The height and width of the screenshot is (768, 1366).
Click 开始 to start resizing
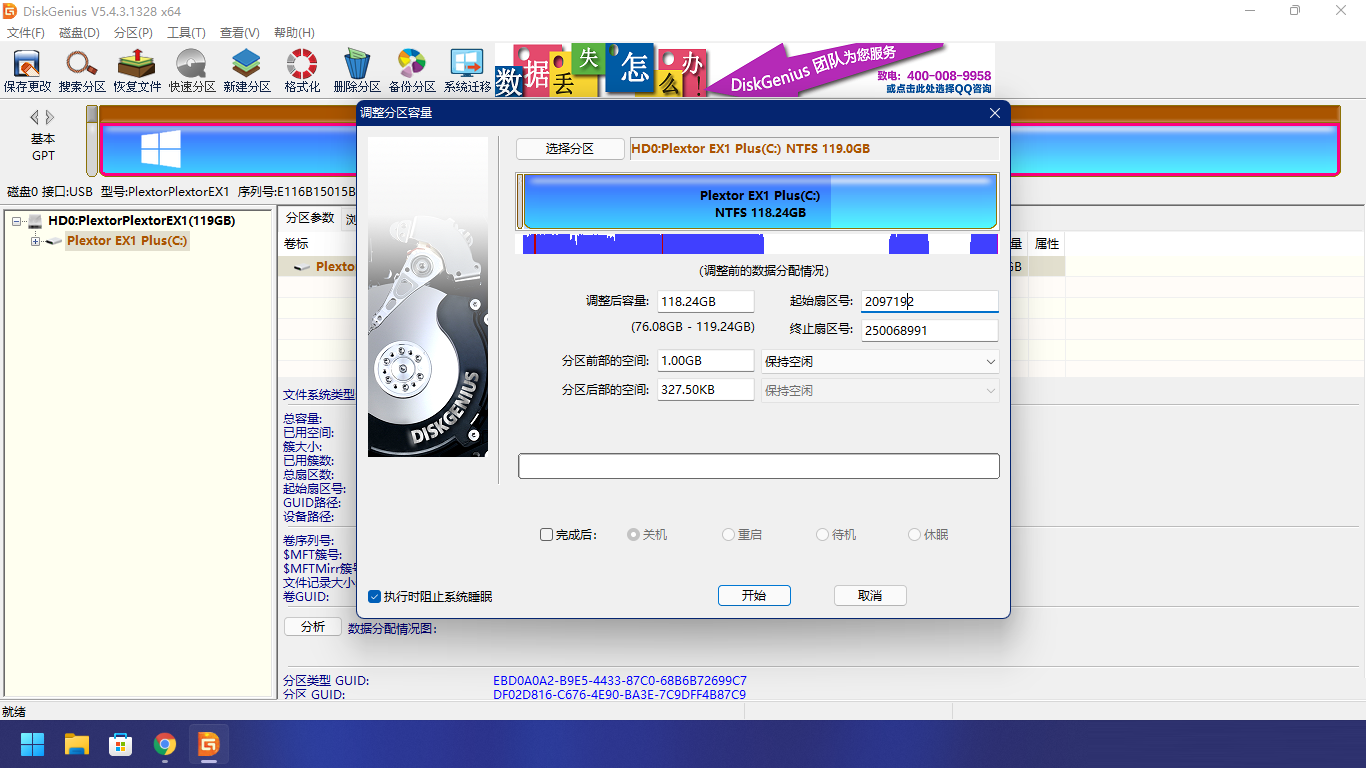754,595
